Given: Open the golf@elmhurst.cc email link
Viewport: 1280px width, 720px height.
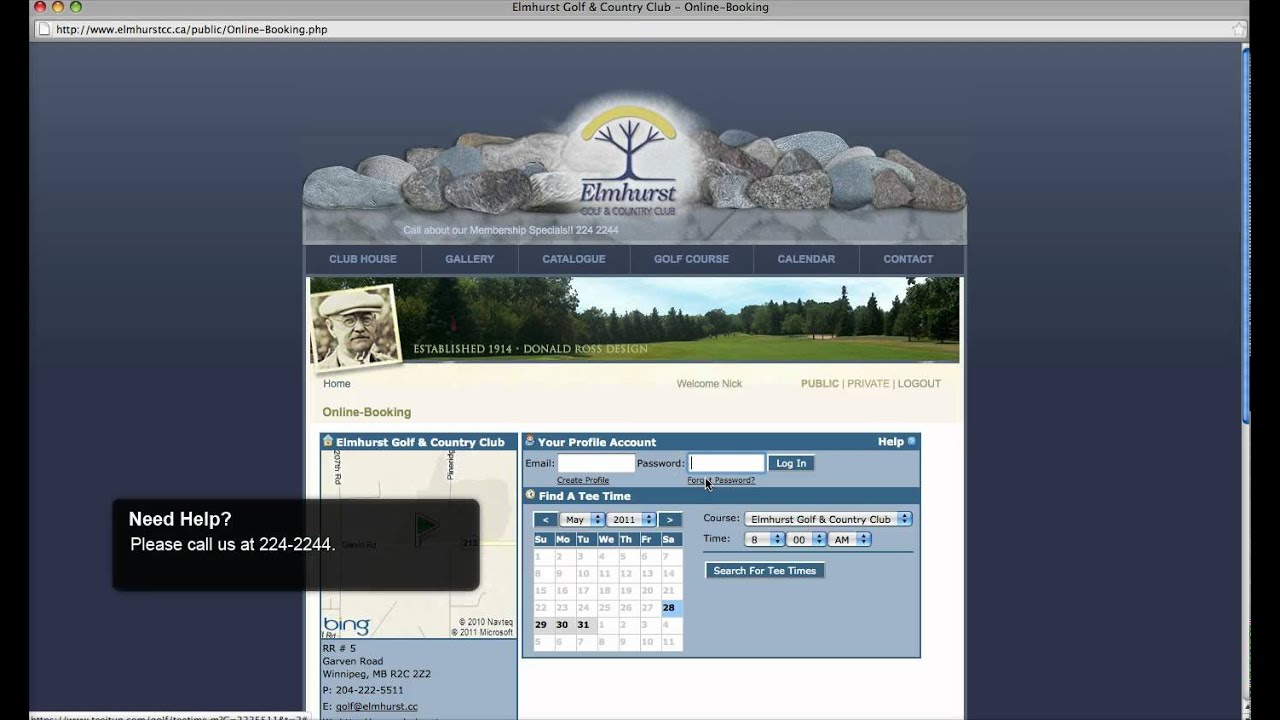Looking at the screenshot, I should [377, 706].
